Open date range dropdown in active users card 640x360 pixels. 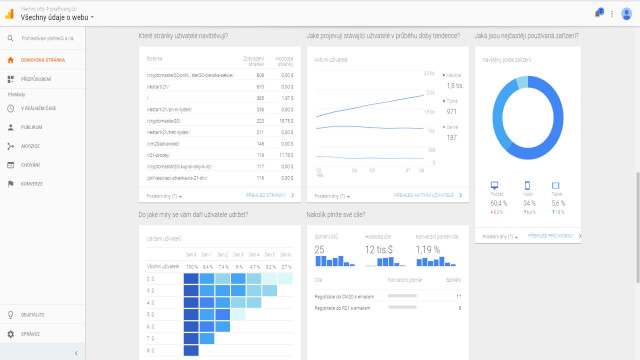(x=332, y=196)
